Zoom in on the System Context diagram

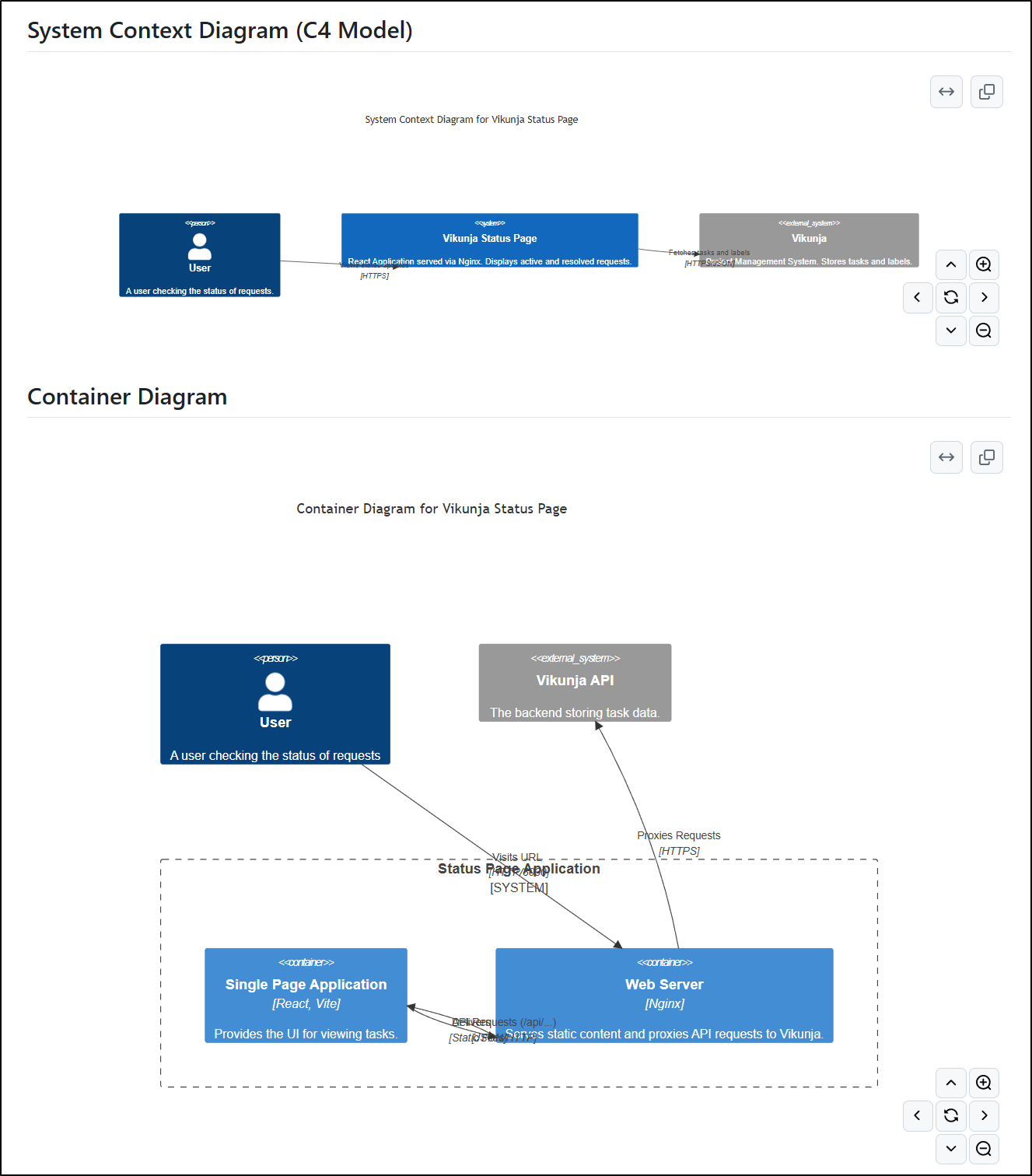click(x=984, y=264)
